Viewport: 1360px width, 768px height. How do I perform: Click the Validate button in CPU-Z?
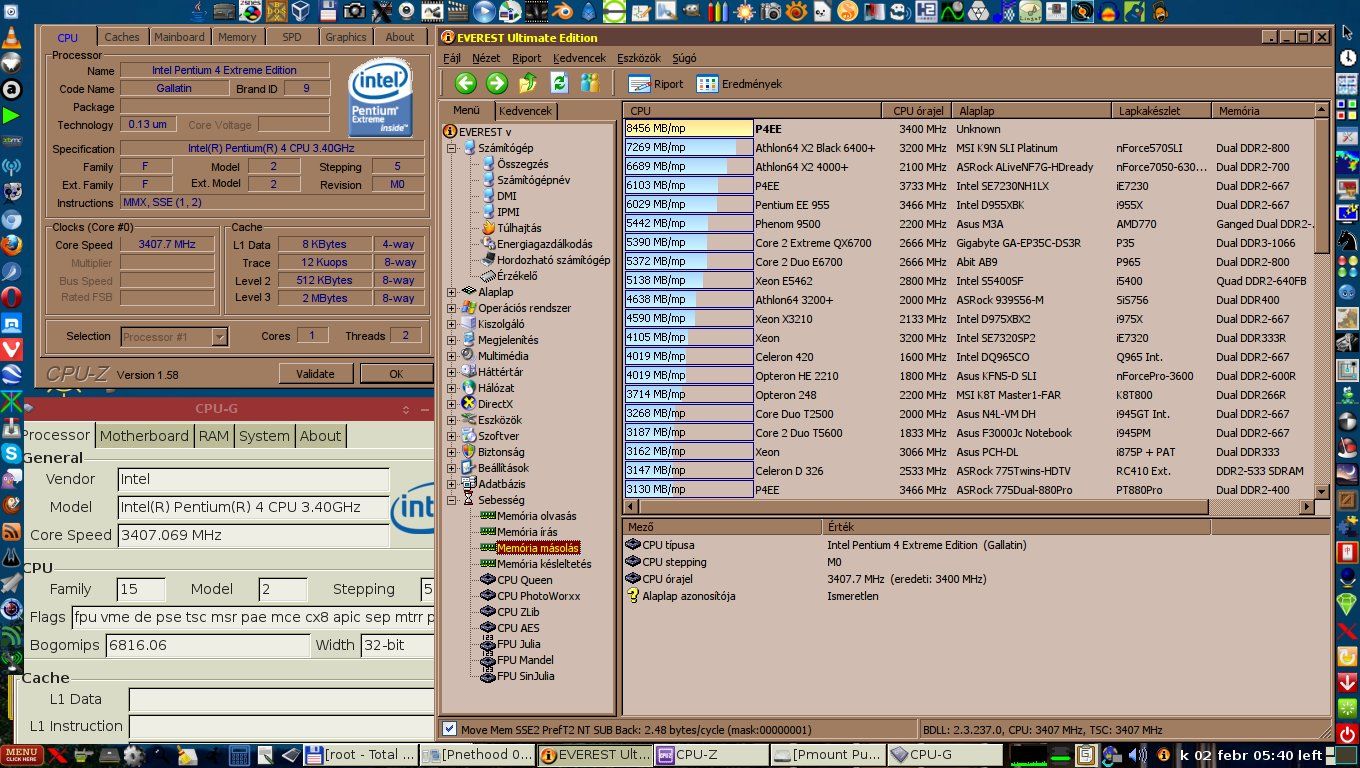click(315, 374)
